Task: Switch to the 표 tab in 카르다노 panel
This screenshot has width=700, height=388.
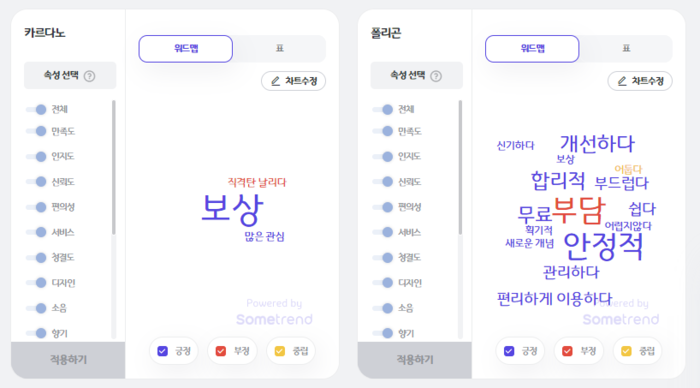Action: (279, 48)
